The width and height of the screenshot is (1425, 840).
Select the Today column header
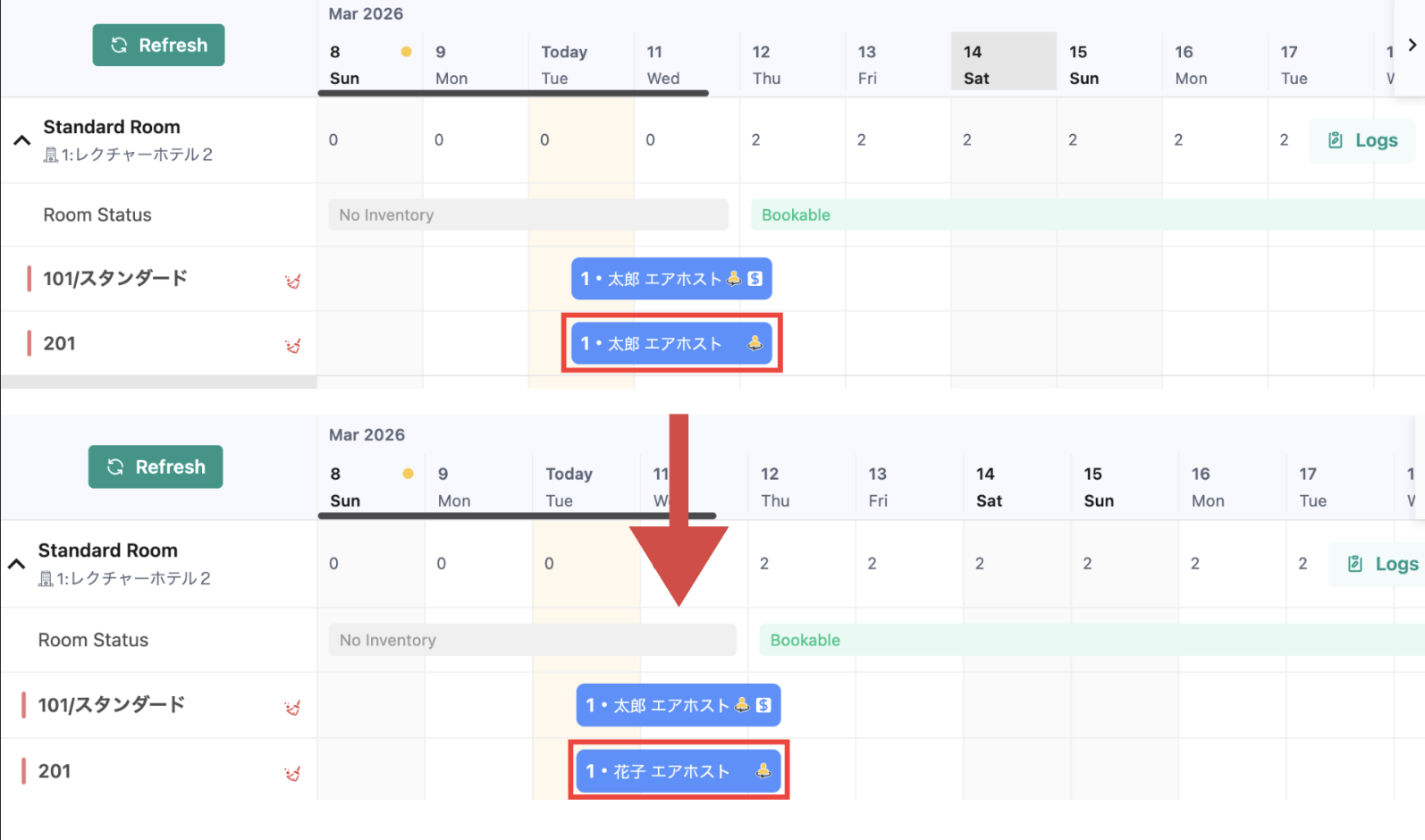point(580,61)
